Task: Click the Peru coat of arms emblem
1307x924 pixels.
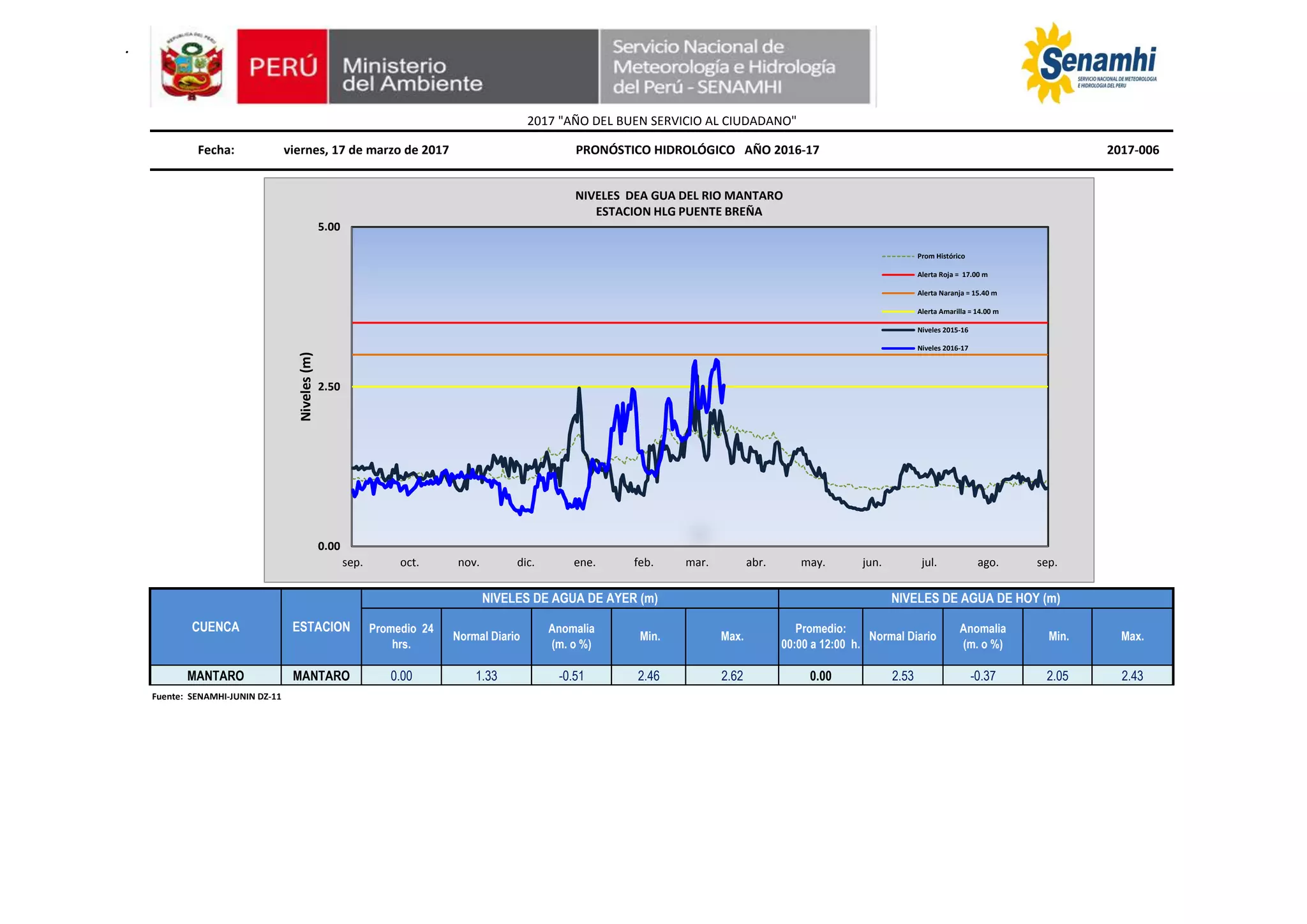Action: [x=192, y=67]
